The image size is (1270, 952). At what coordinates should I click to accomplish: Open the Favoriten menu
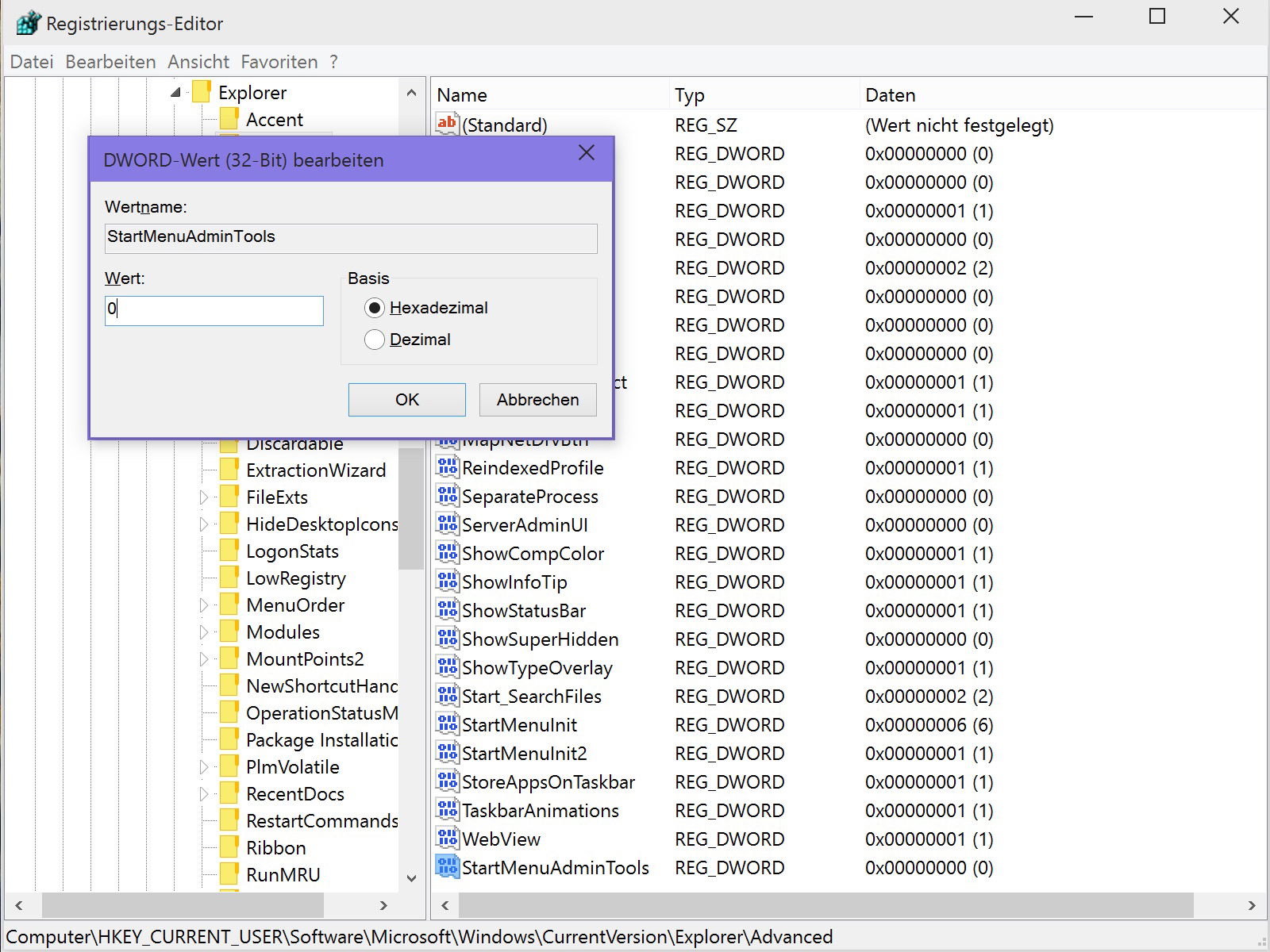pos(279,62)
